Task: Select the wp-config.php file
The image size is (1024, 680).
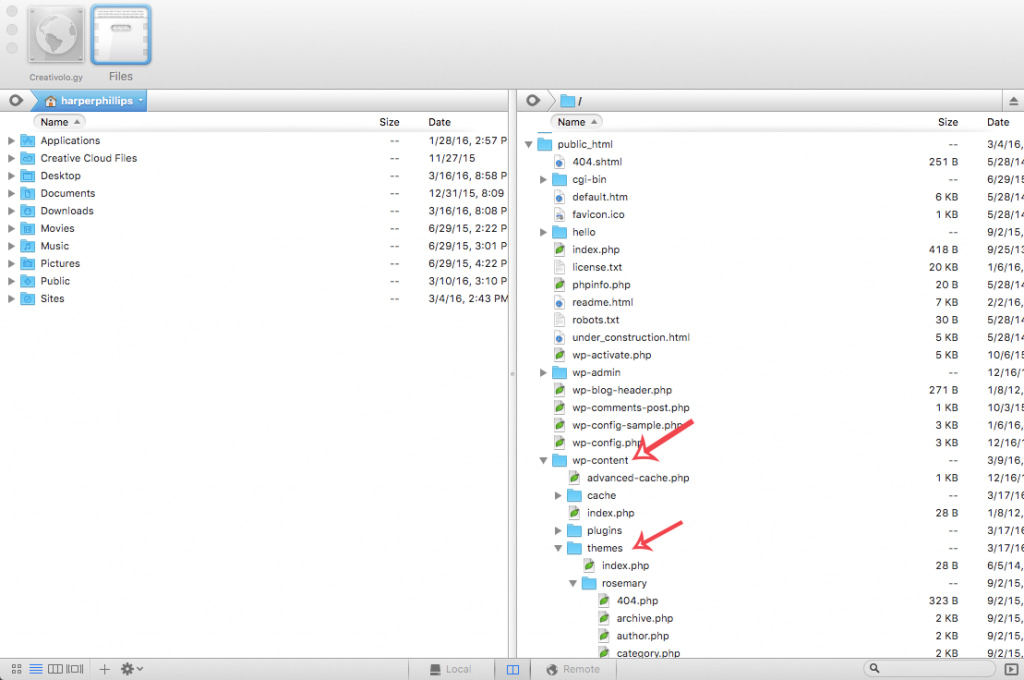Action: point(606,443)
